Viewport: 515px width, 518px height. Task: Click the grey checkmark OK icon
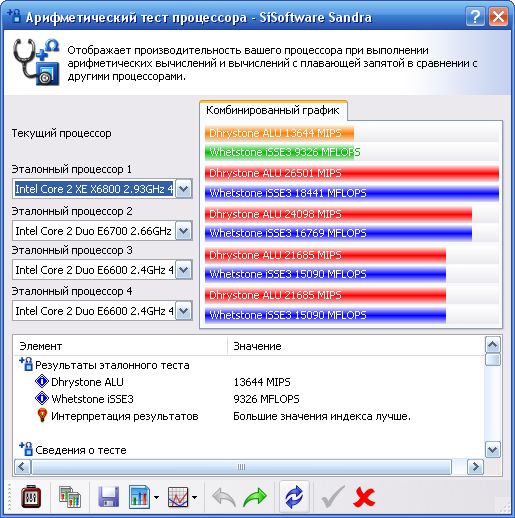coord(333,497)
